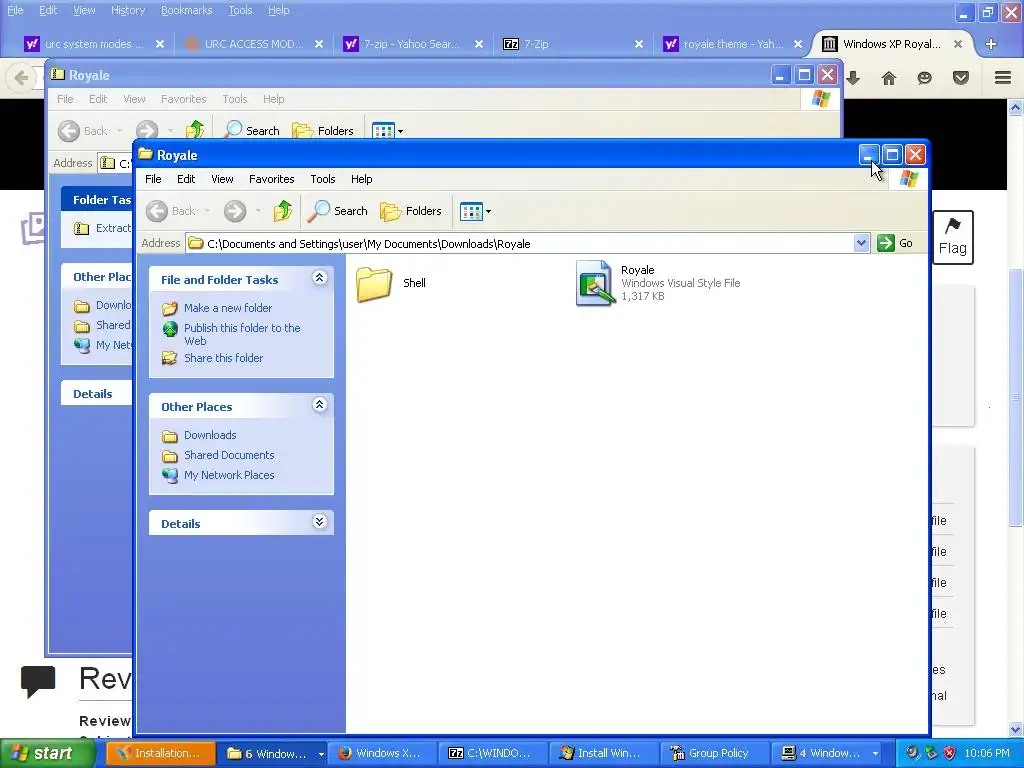The height and width of the screenshot is (768, 1024).
Task: Click the Back button in front Royale window
Action: click(171, 211)
